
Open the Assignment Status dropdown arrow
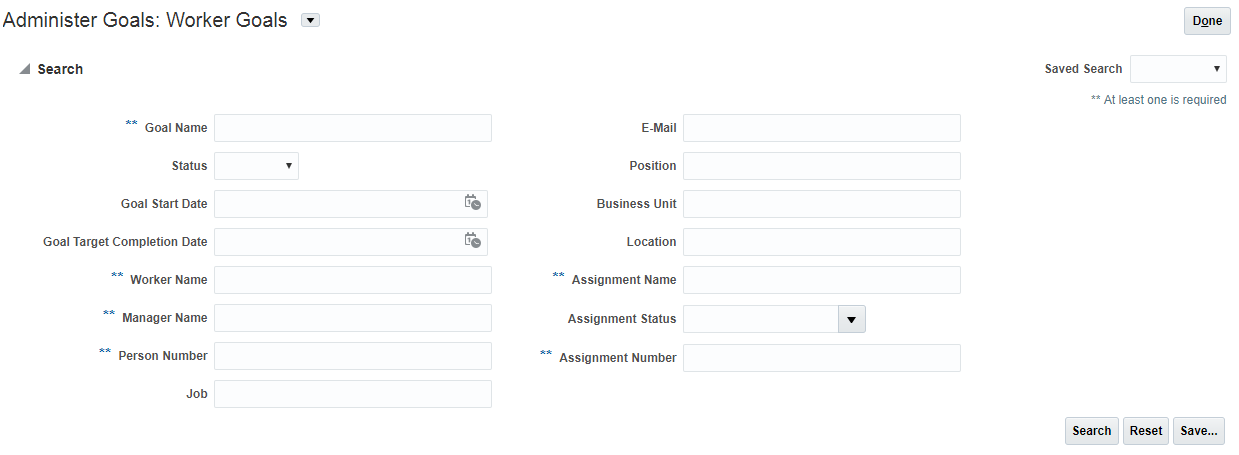pyautogui.click(x=851, y=319)
